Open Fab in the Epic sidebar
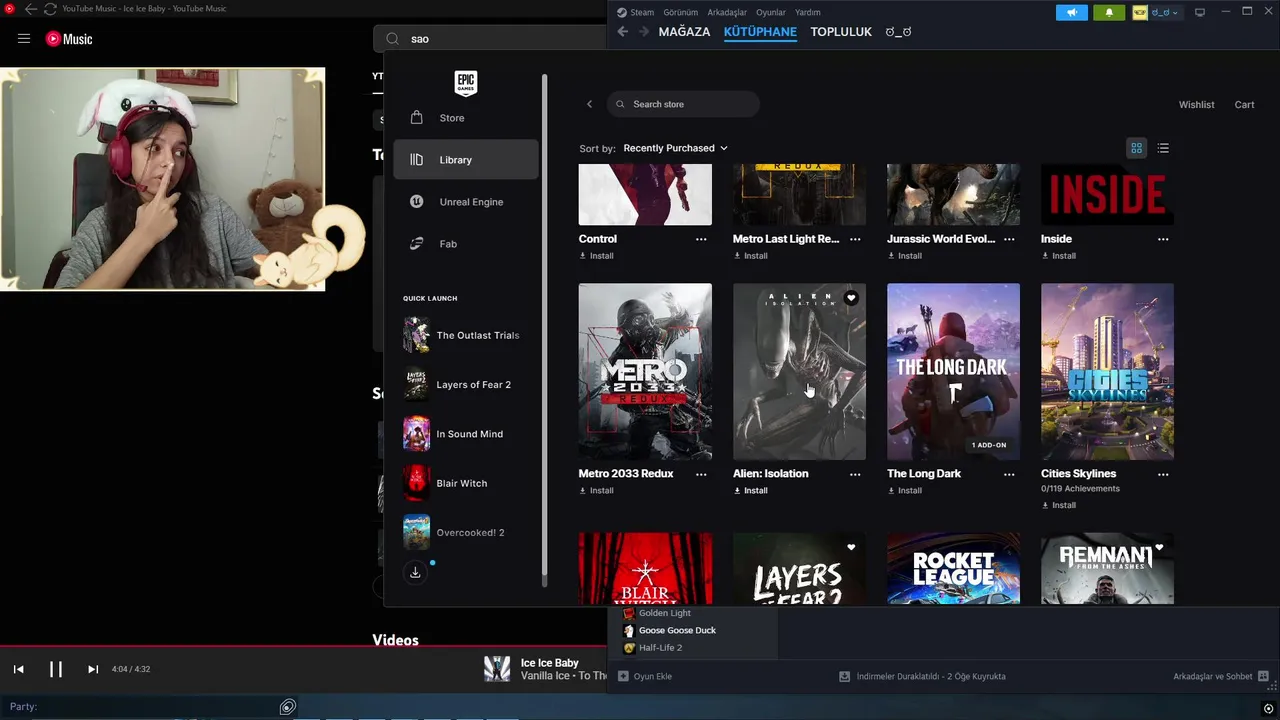Viewport: 1280px width, 720px height. click(x=466, y=244)
